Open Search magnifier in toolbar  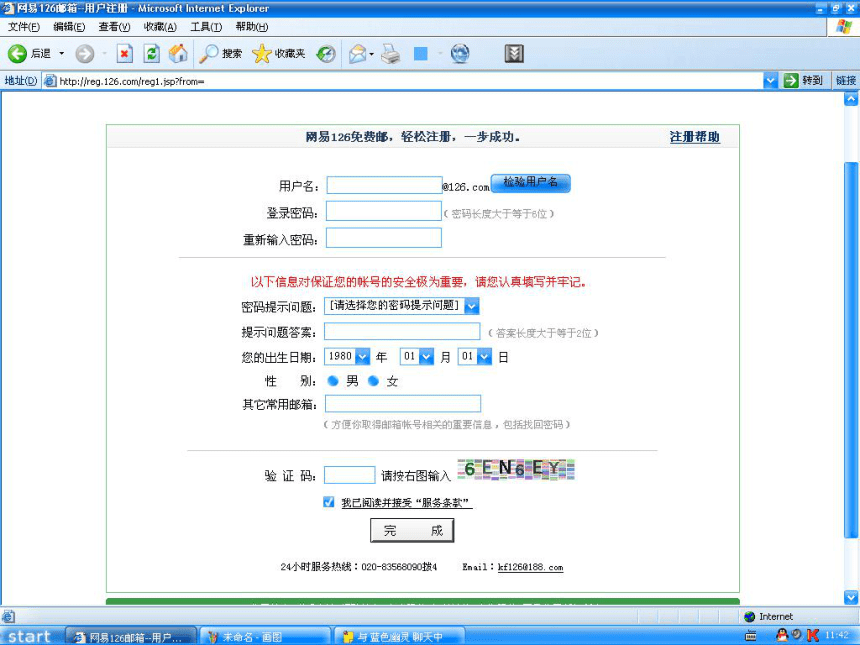coord(208,54)
